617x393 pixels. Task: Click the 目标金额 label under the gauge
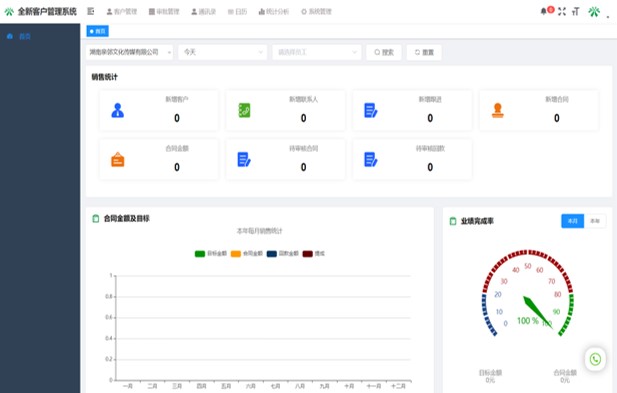[490, 373]
